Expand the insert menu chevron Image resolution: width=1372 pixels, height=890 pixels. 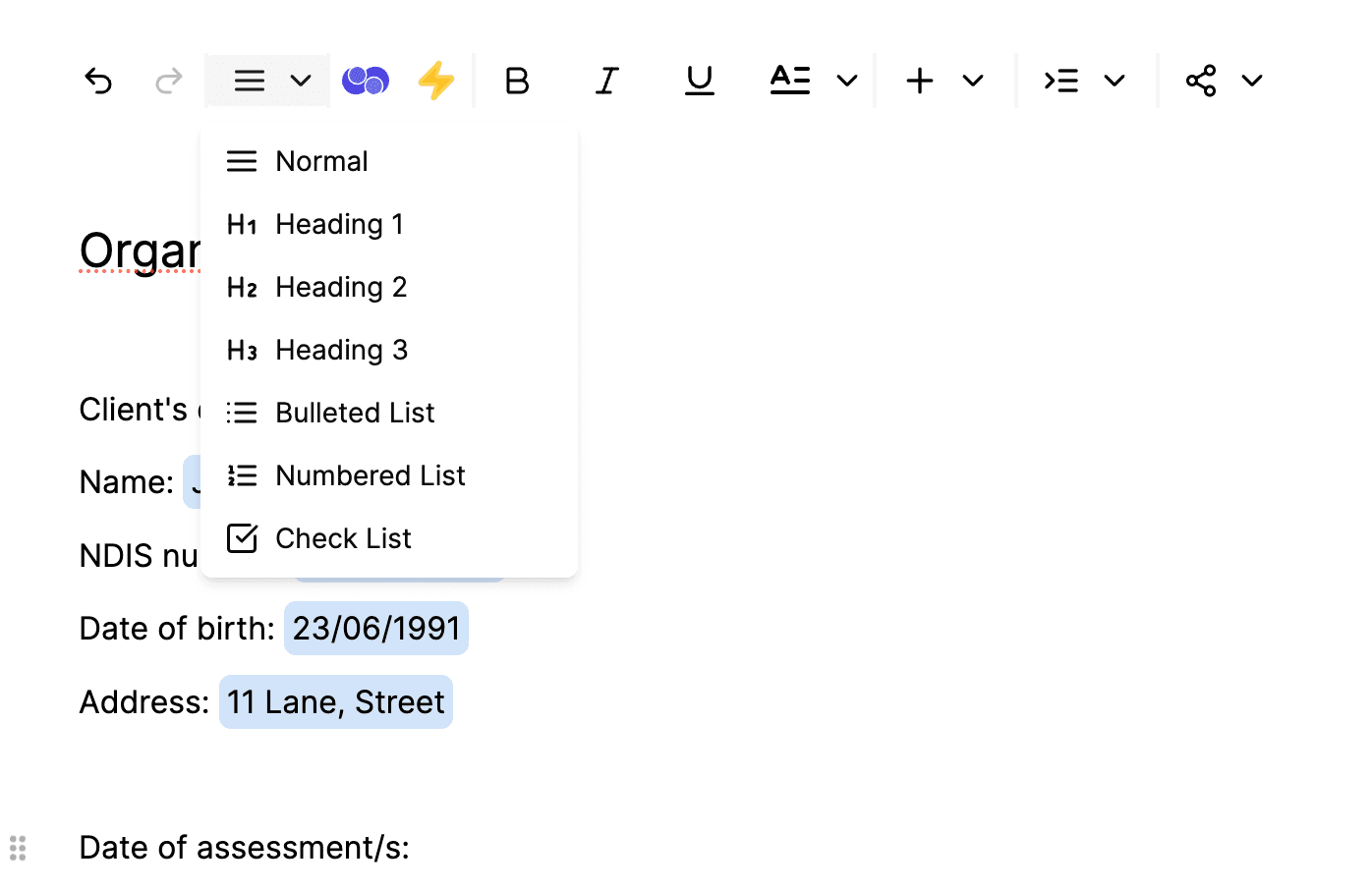coord(973,81)
